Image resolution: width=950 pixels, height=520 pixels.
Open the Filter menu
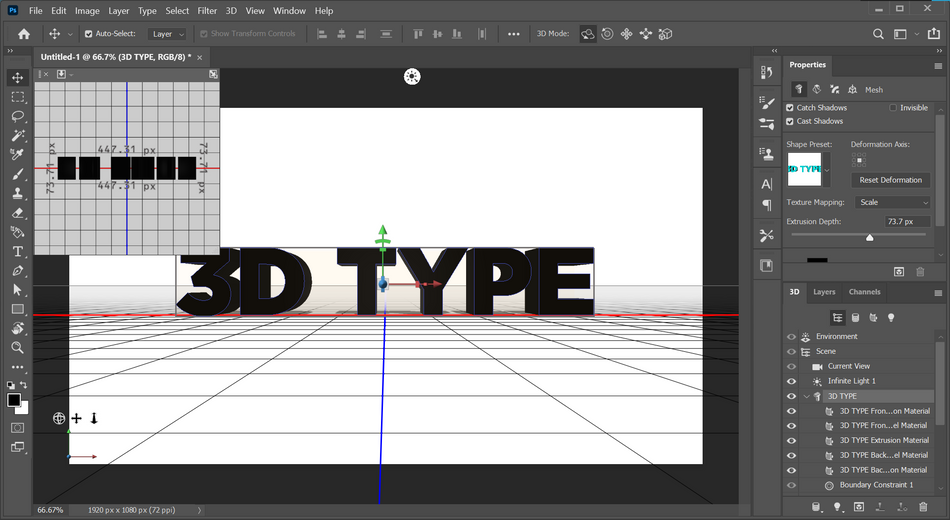click(207, 10)
